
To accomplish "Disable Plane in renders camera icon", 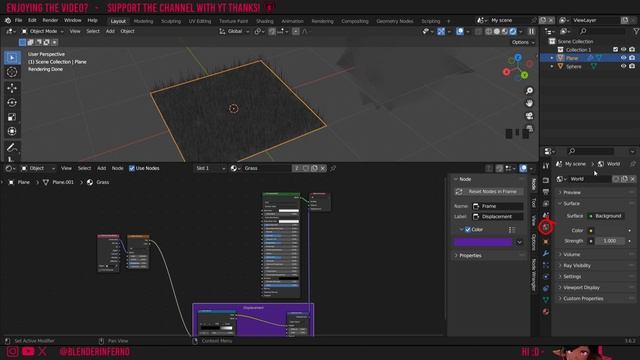I will pyautogui.click(x=632, y=58).
